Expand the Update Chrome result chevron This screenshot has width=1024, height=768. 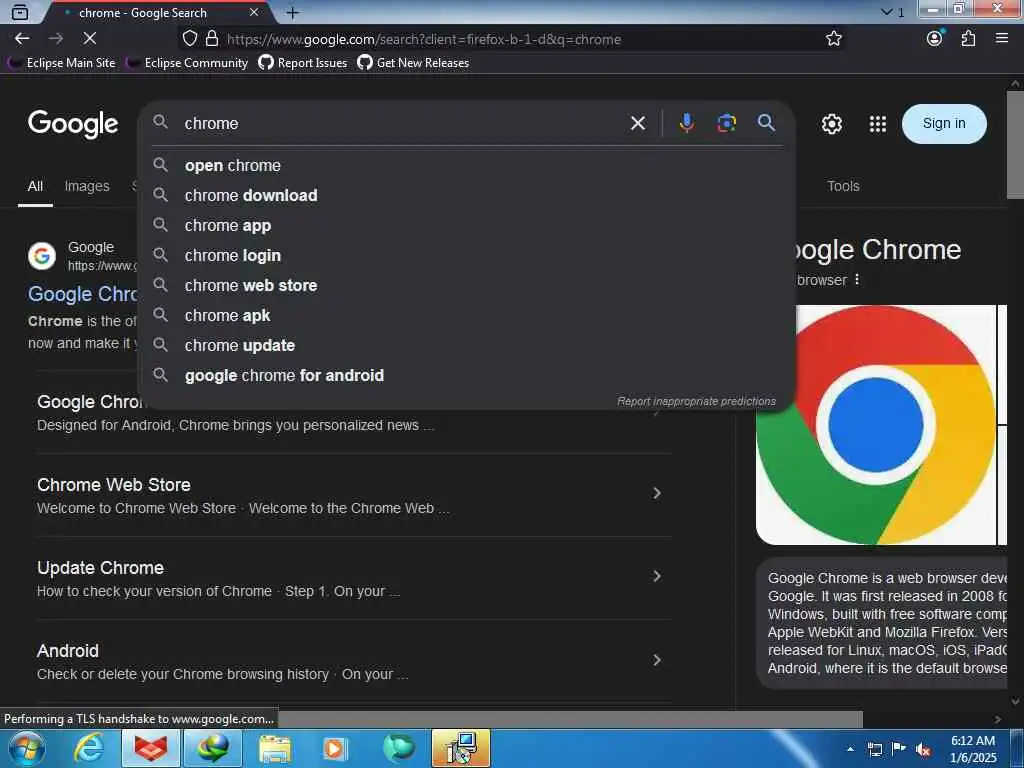pyautogui.click(x=657, y=576)
